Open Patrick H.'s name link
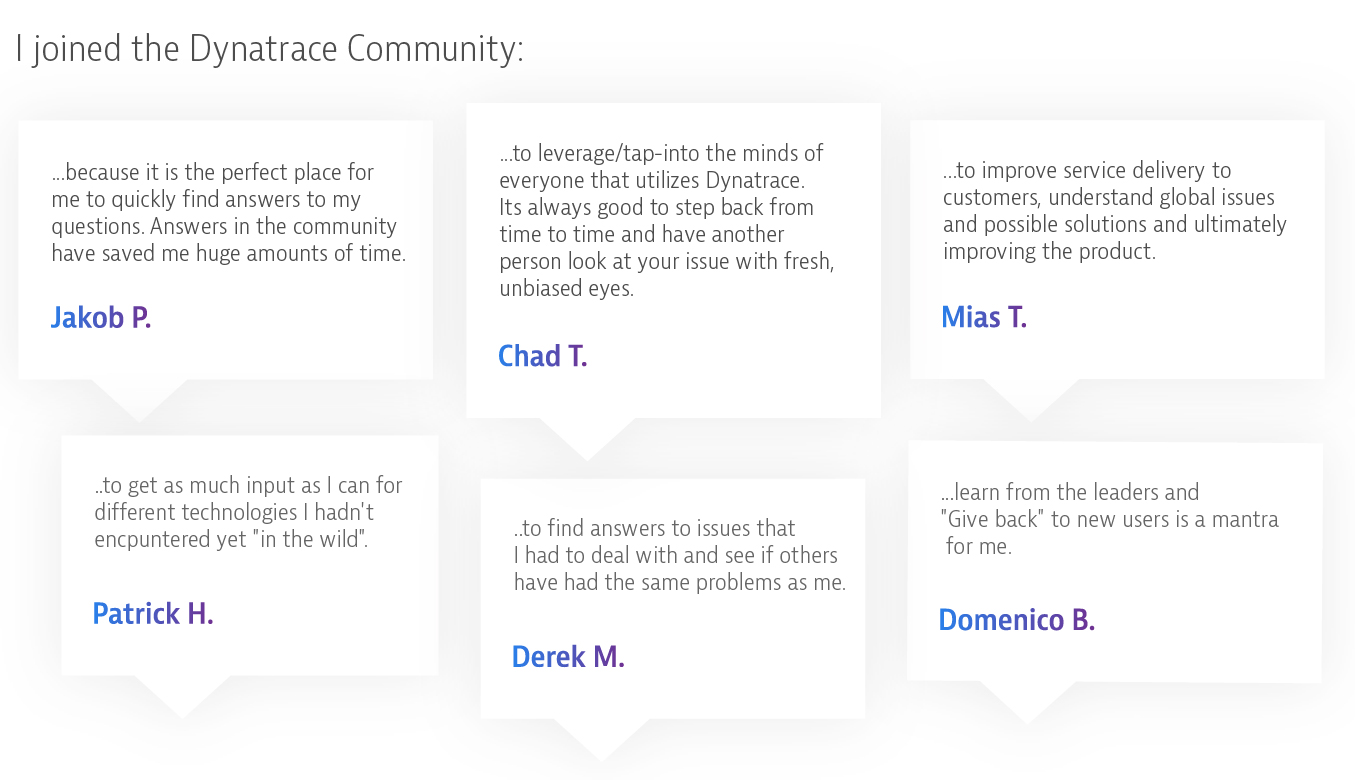The width and height of the screenshot is (1355, 780). (x=153, y=613)
